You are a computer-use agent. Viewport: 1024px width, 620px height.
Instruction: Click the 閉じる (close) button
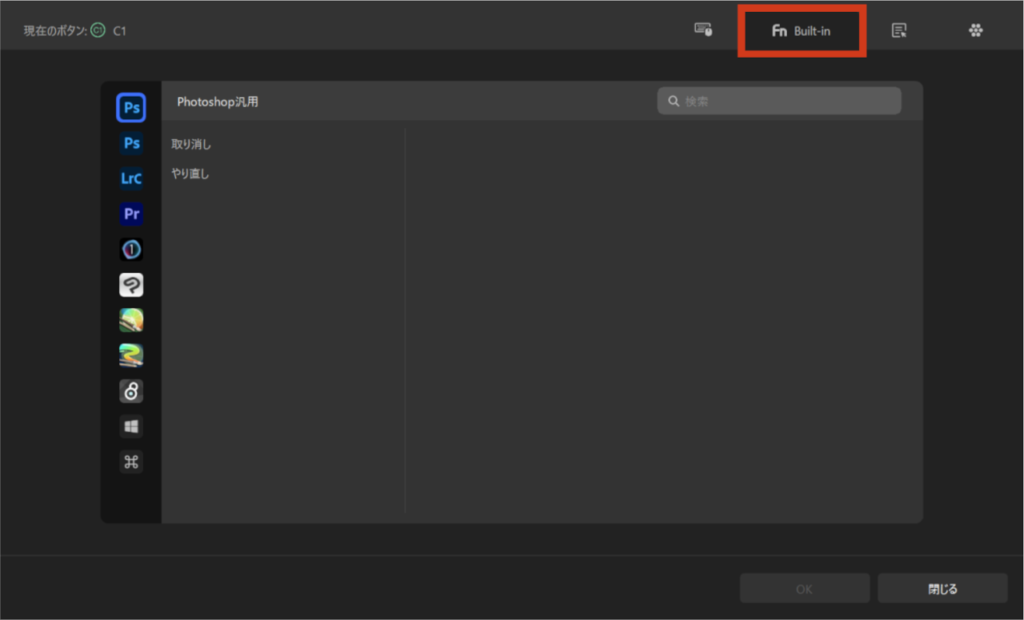[942, 589]
